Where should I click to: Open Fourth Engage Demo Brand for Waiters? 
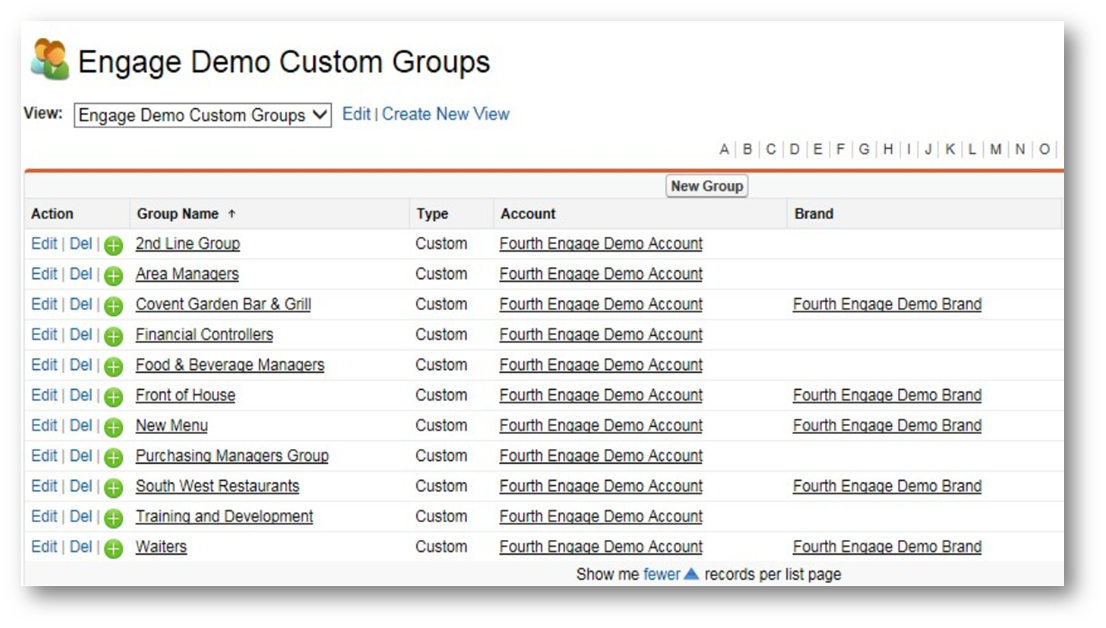[x=886, y=547]
